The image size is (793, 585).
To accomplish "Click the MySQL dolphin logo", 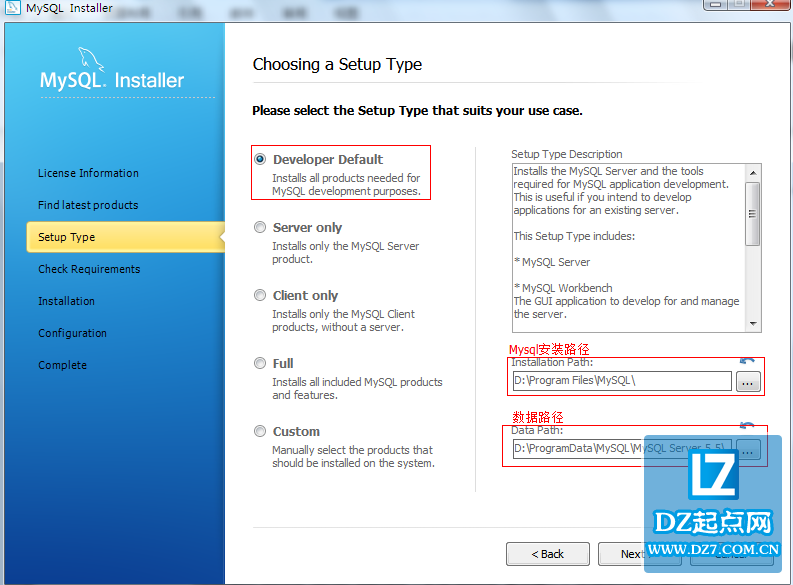I will pyautogui.click(x=92, y=60).
